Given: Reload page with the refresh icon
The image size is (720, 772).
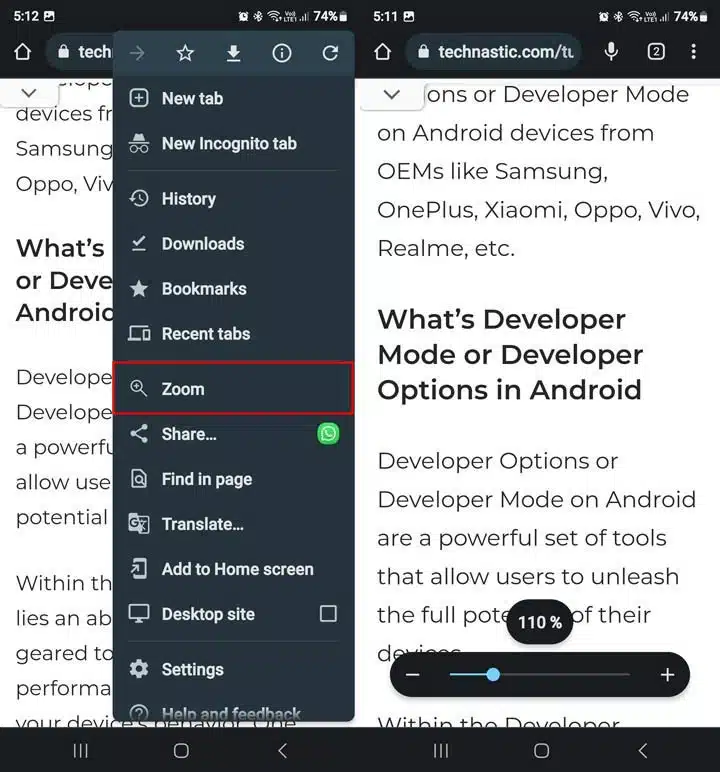Looking at the screenshot, I should [330, 53].
